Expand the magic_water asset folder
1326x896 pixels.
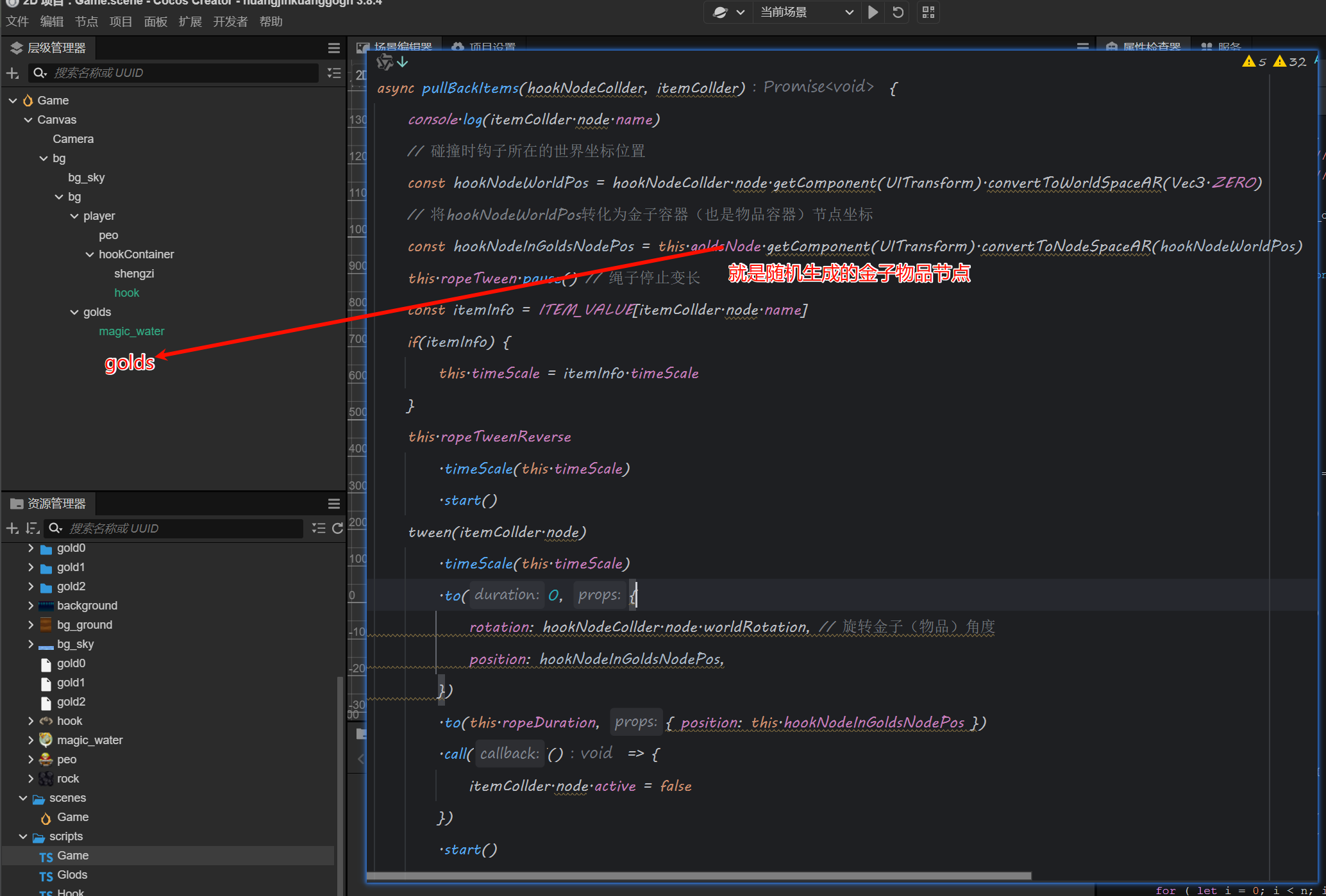point(31,740)
